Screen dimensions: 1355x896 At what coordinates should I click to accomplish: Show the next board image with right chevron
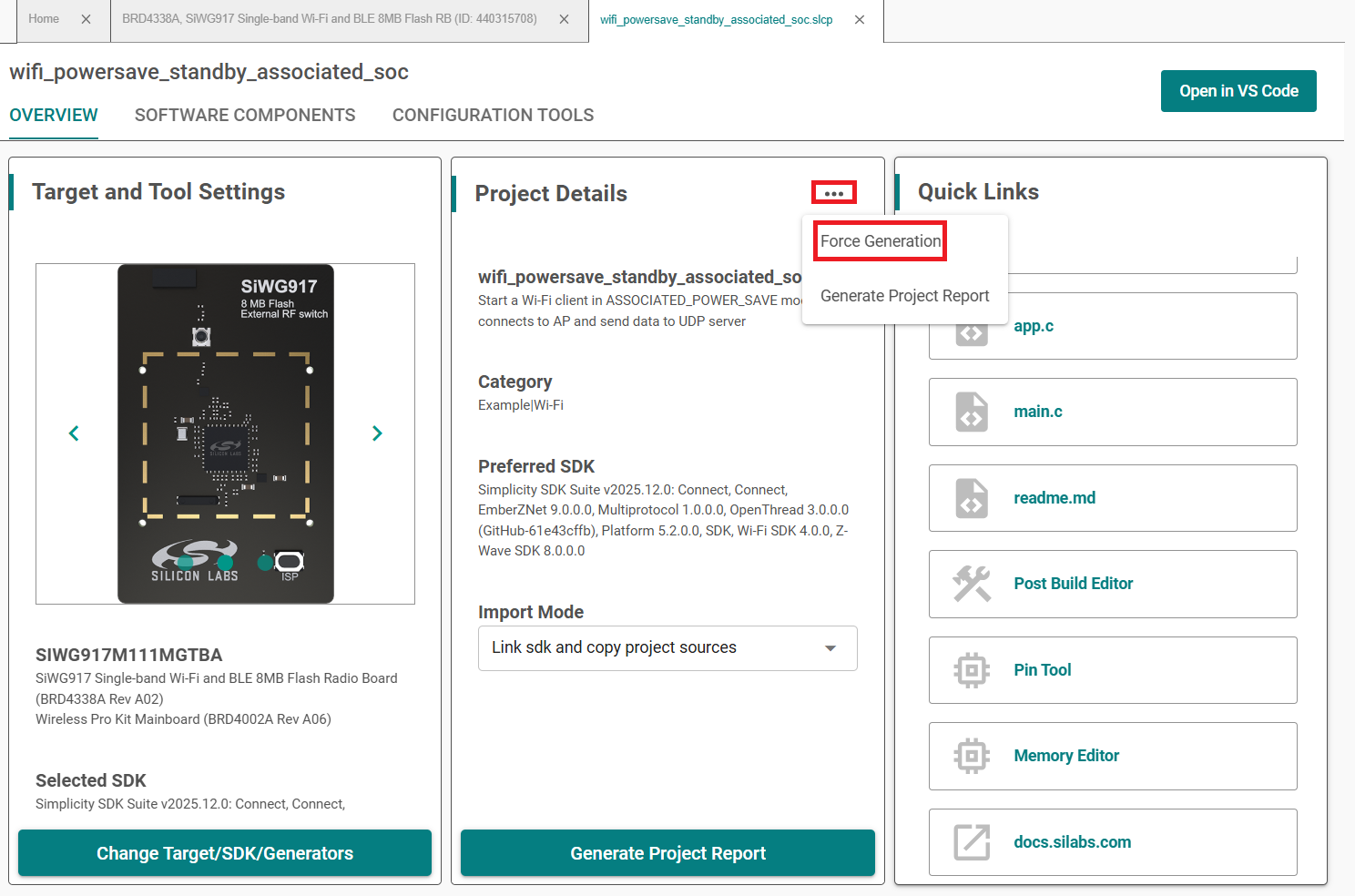click(x=377, y=433)
